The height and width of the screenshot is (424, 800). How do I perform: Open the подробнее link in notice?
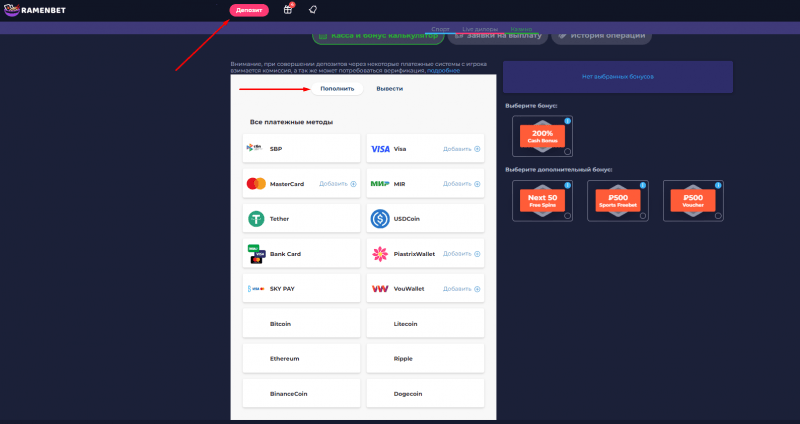(443, 71)
